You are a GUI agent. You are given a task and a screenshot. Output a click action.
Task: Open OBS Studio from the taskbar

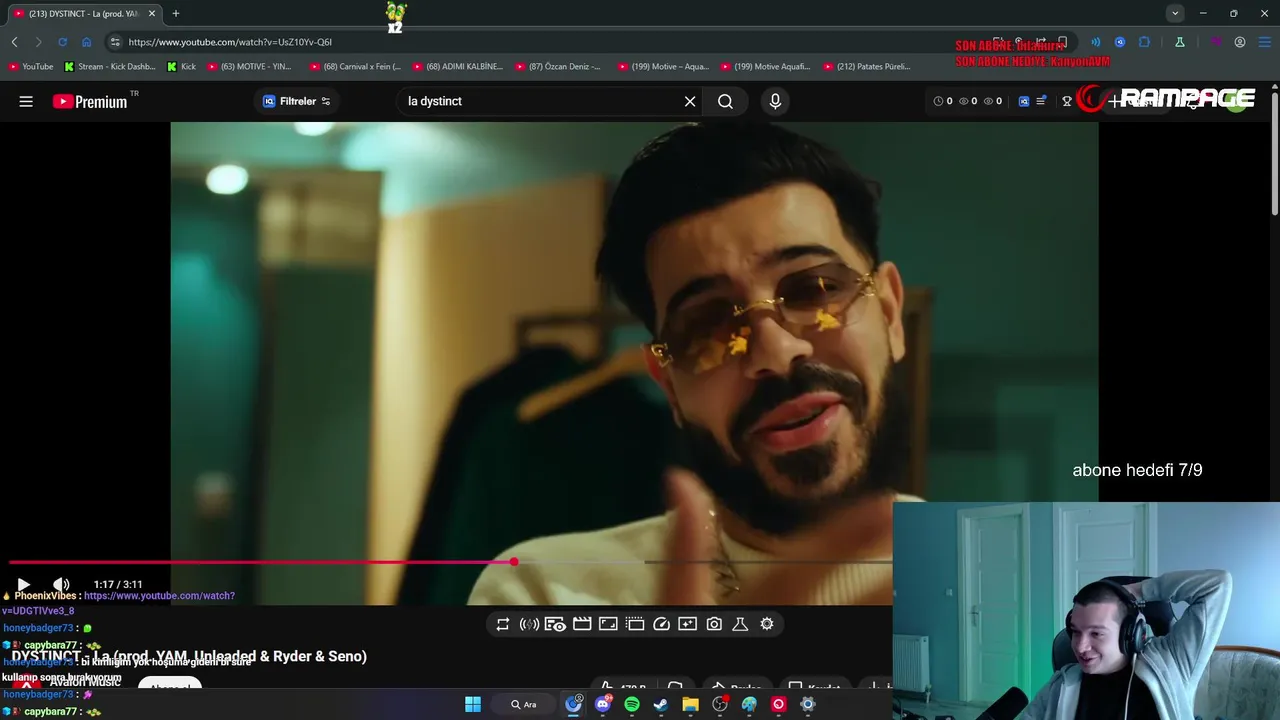tap(720, 704)
